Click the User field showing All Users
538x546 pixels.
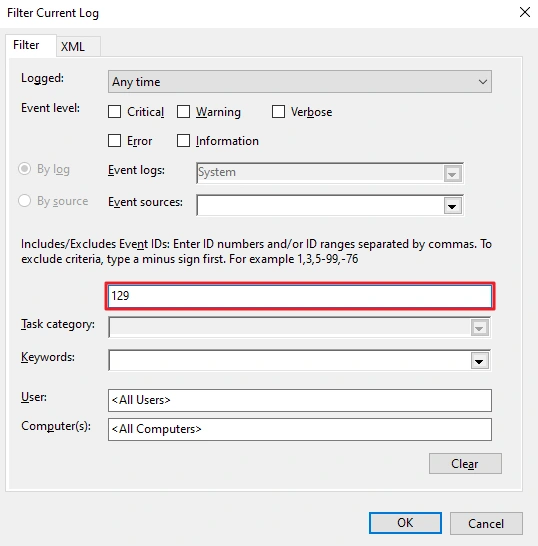click(299, 400)
